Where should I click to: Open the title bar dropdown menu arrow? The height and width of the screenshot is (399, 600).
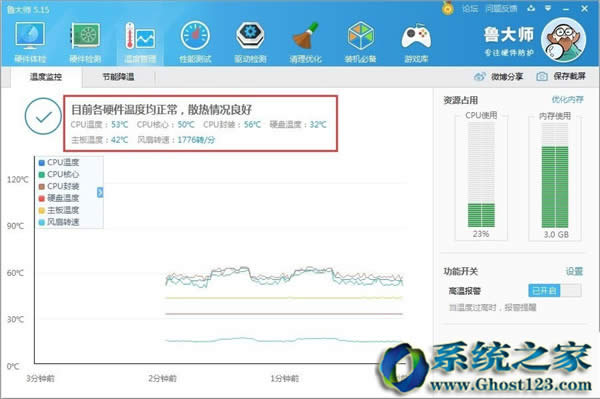pos(548,8)
